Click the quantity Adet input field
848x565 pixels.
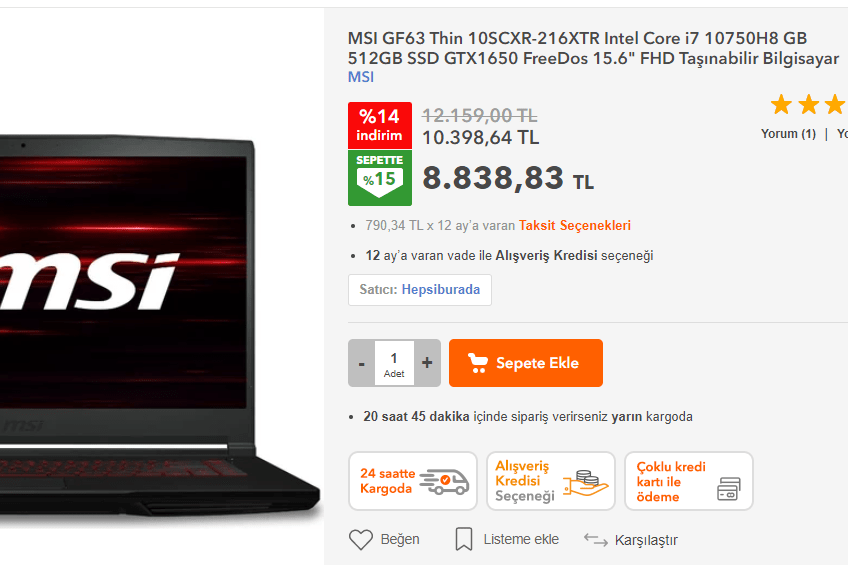394,363
